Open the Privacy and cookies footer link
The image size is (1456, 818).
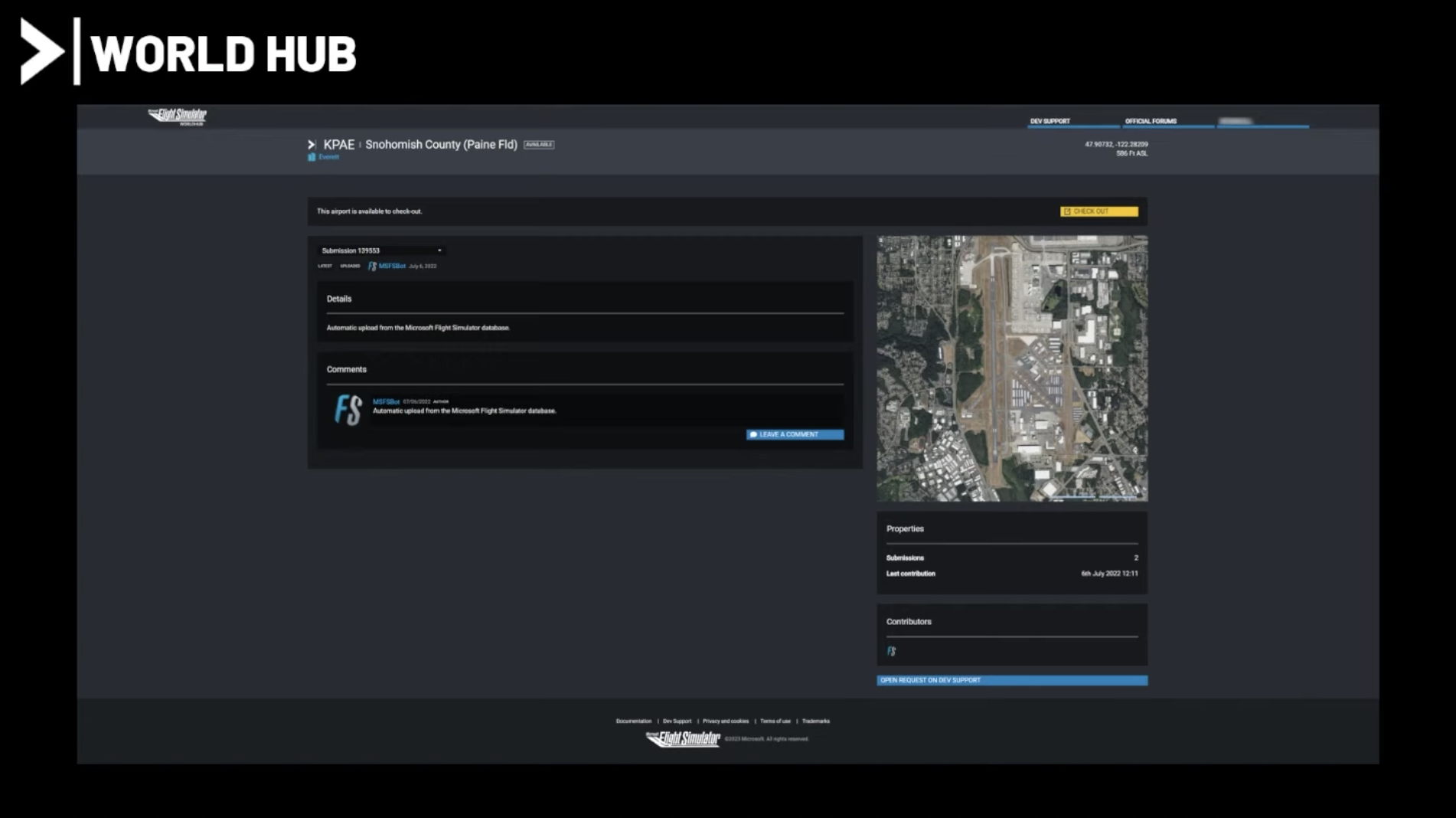725,721
